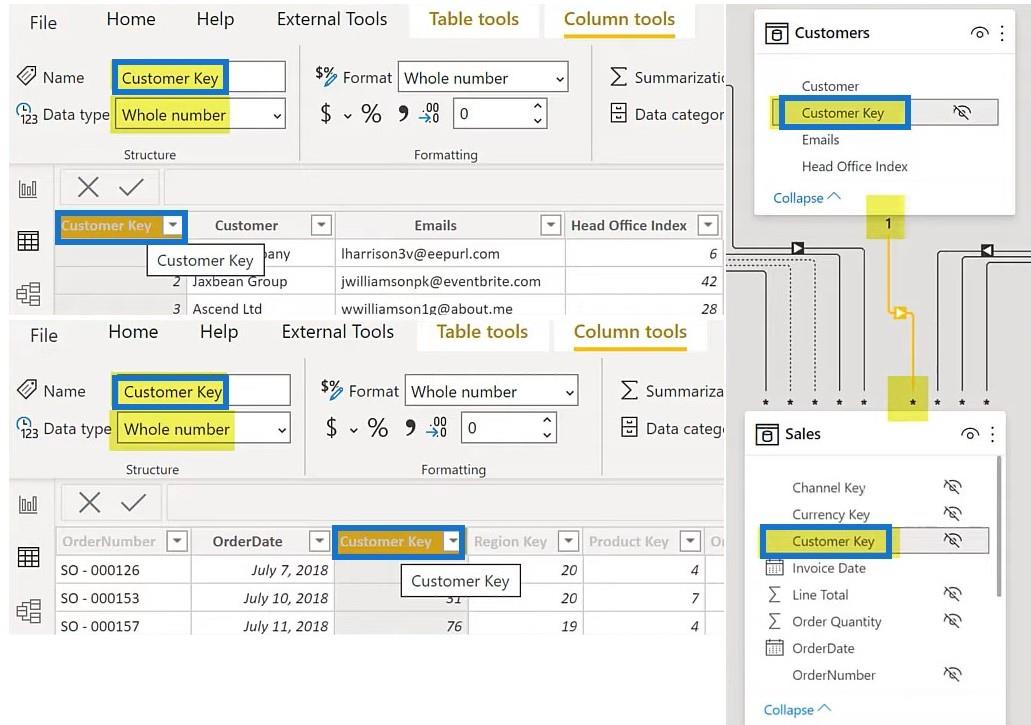Select Column tools tab in lower ribbon
Image resolution: width=1031 pixels, height=725 pixels.
(x=630, y=332)
